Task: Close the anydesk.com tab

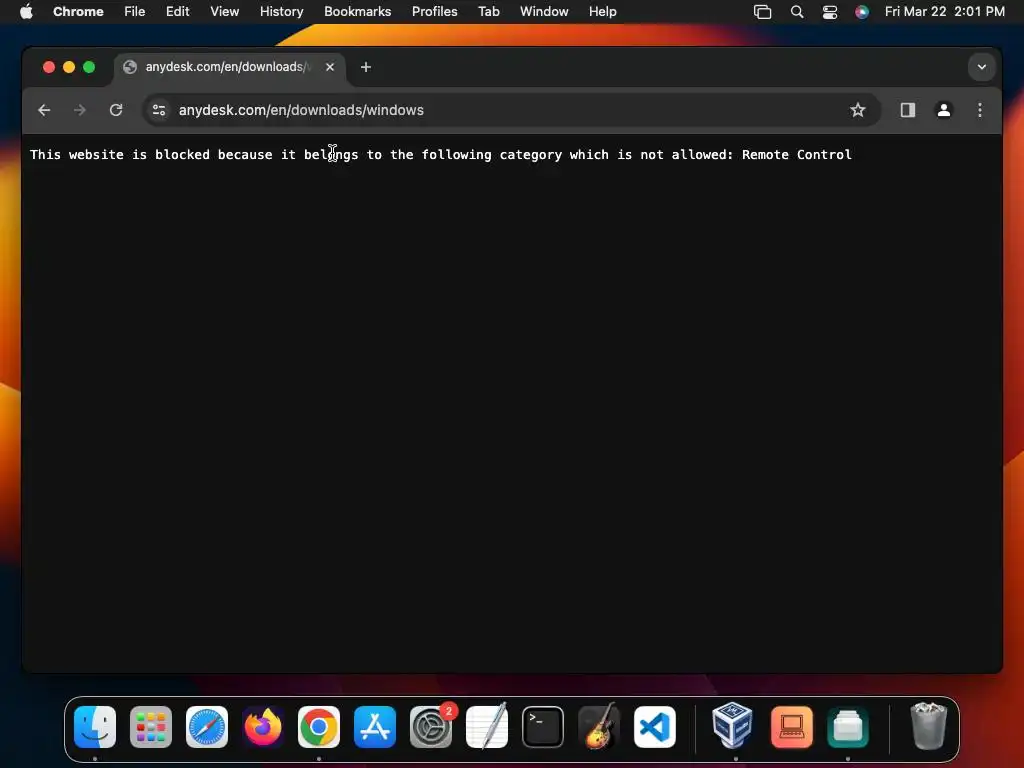Action: click(330, 67)
